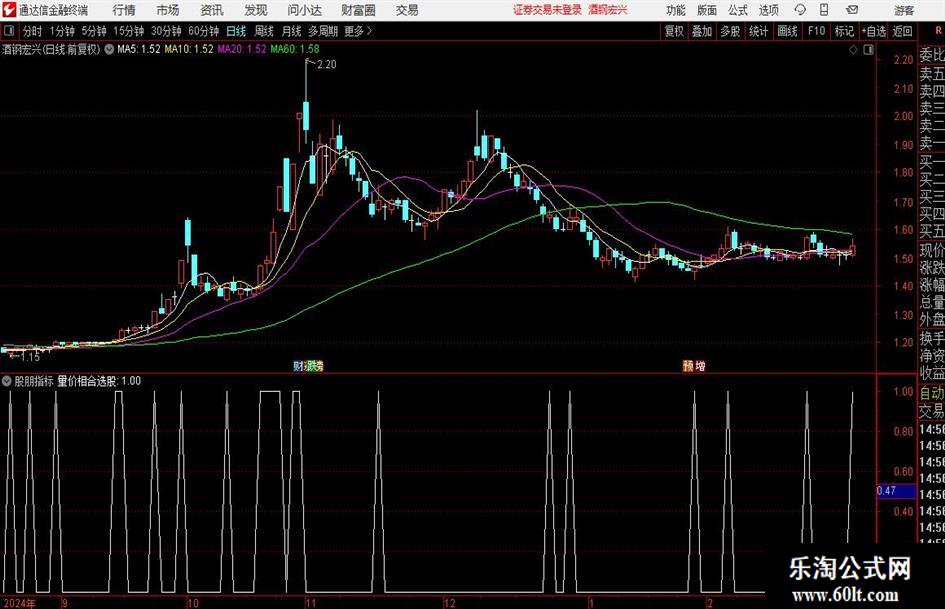The height and width of the screenshot is (609, 945).
Task: Click the 证券交易未登录 login link
Action: tap(547, 10)
